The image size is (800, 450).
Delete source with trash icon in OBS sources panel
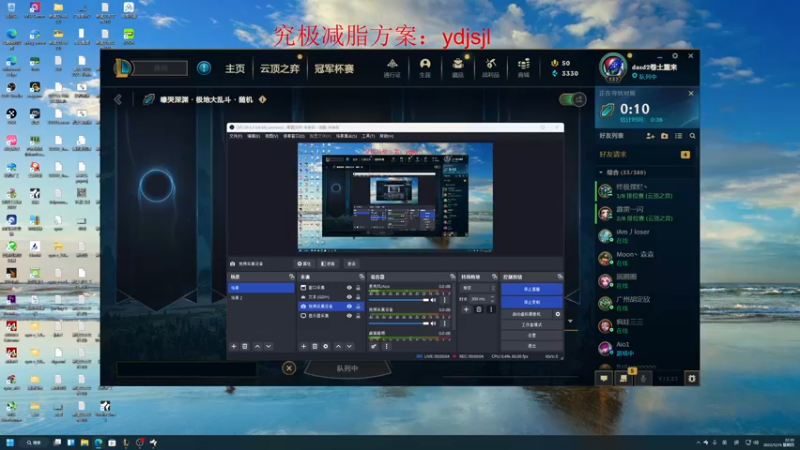tap(315, 346)
